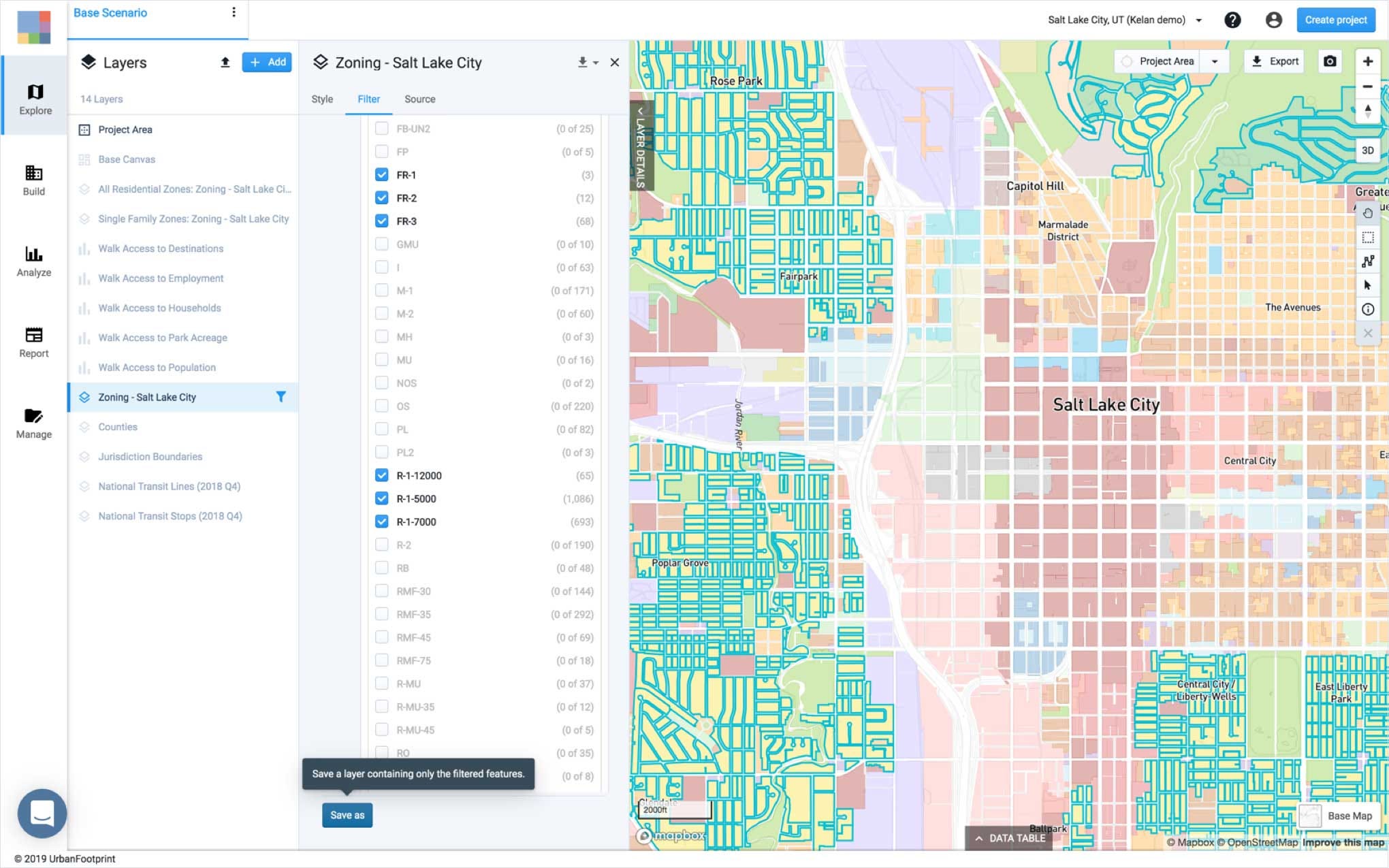
Task: Select the Base Map thumbnail switcher
Action: coord(1309,816)
